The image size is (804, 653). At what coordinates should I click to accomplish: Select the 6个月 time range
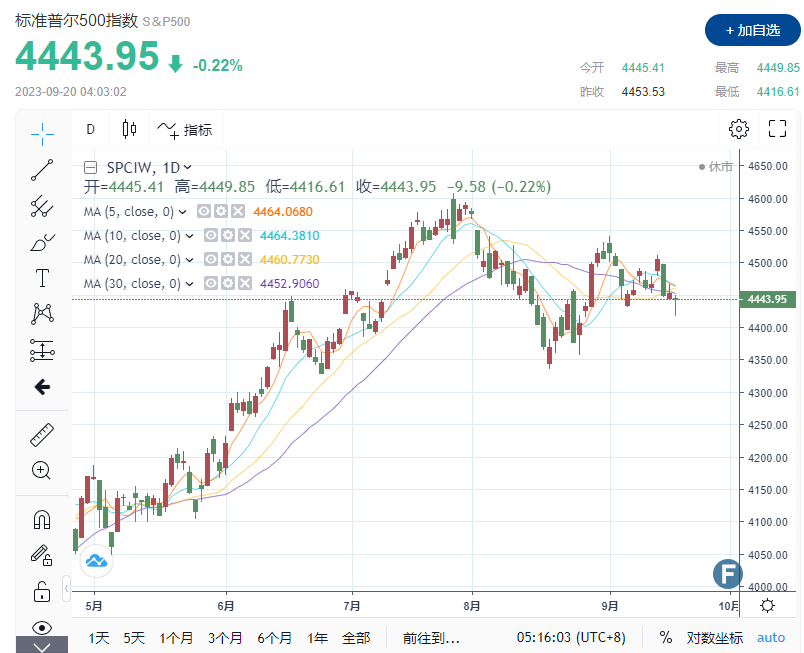point(274,638)
